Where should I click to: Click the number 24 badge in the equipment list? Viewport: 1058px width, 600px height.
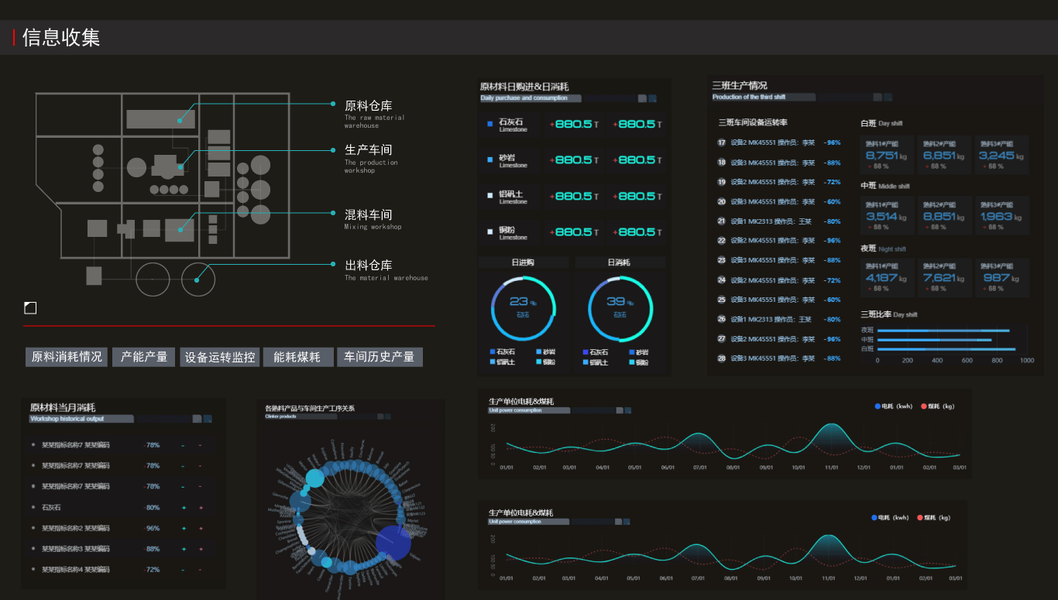click(721, 280)
